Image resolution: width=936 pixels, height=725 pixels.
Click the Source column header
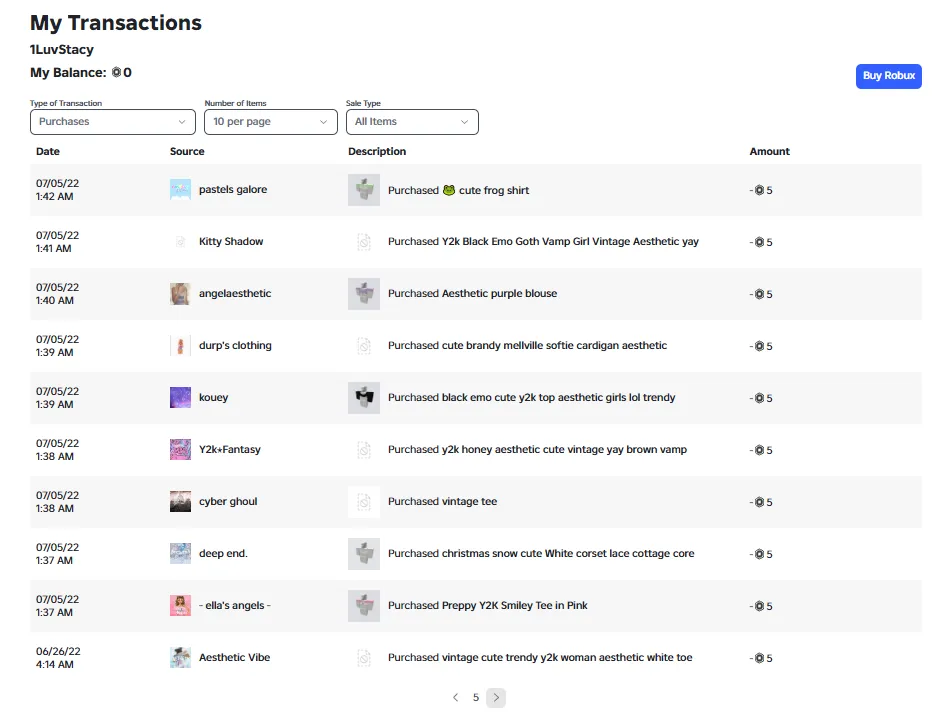(x=187, y=152)
